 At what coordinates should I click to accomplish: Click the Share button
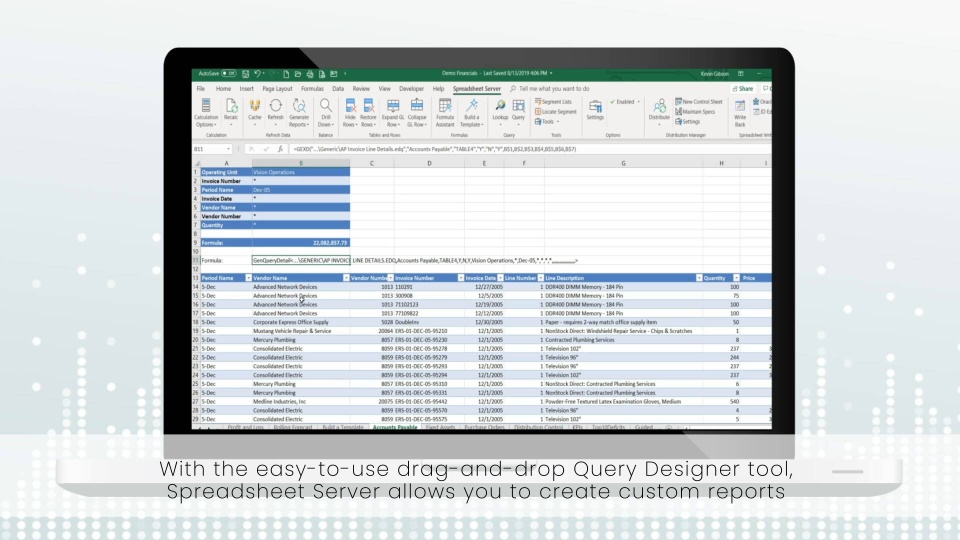pyautogui.click(x=743, y=89)
